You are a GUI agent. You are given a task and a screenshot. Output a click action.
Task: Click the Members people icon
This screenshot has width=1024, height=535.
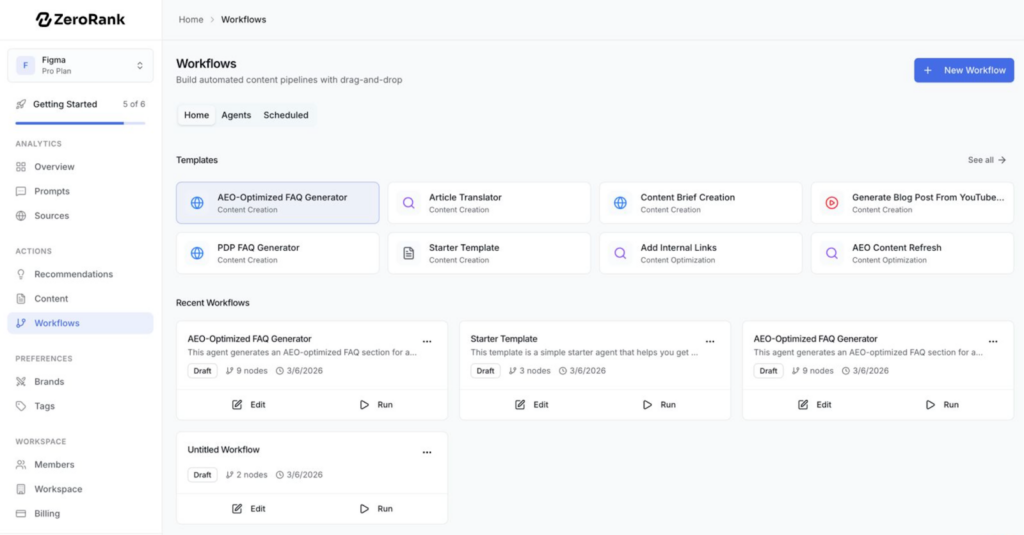click(x=22, y=465)
